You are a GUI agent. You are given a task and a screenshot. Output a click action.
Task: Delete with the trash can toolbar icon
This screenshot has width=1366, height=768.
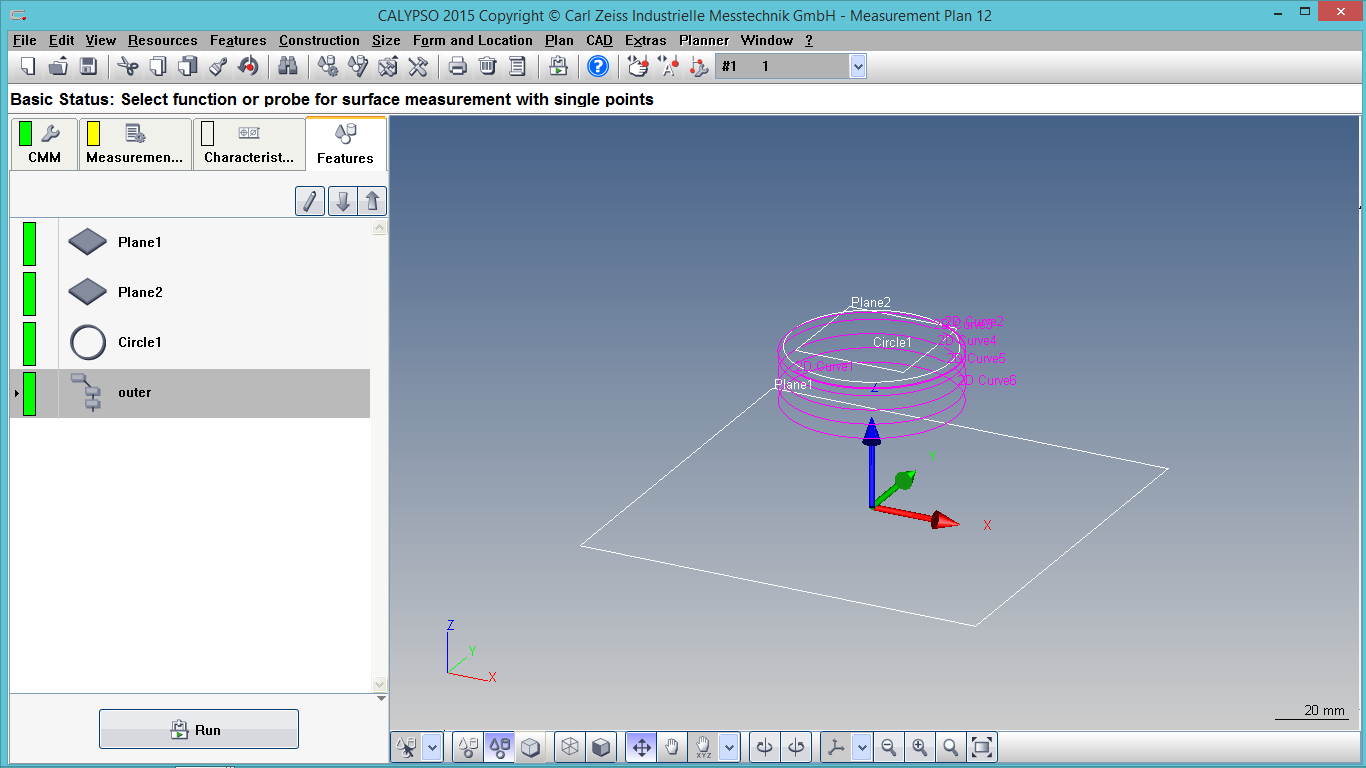tap(487, 66)
